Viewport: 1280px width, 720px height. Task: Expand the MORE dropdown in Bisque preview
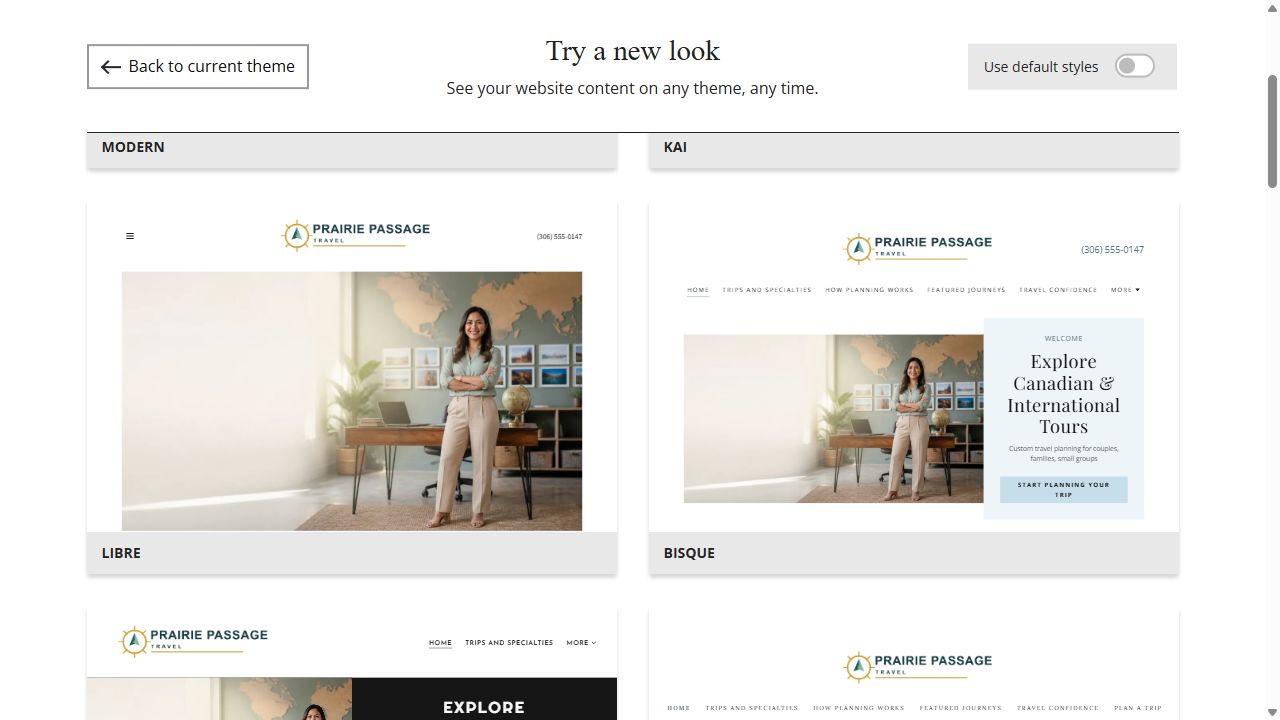[x=1125, y=290]
